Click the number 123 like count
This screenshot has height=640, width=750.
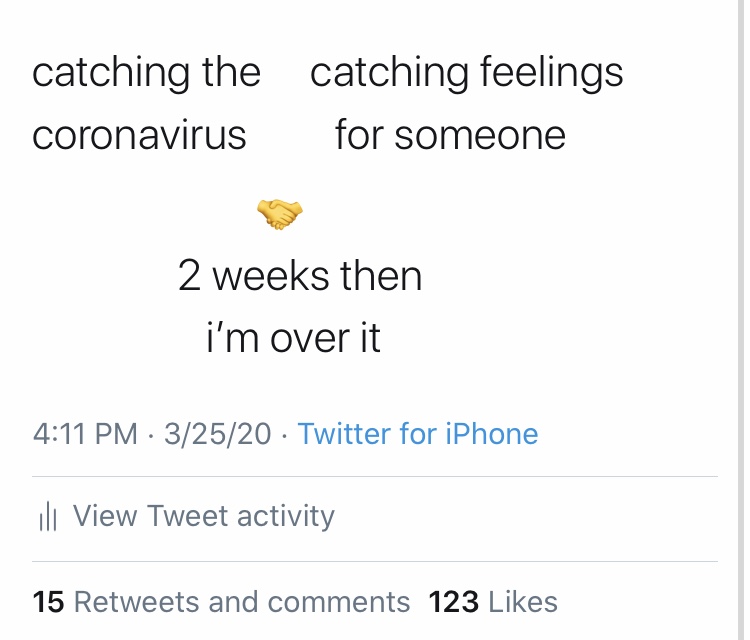[x=454, y=602]
